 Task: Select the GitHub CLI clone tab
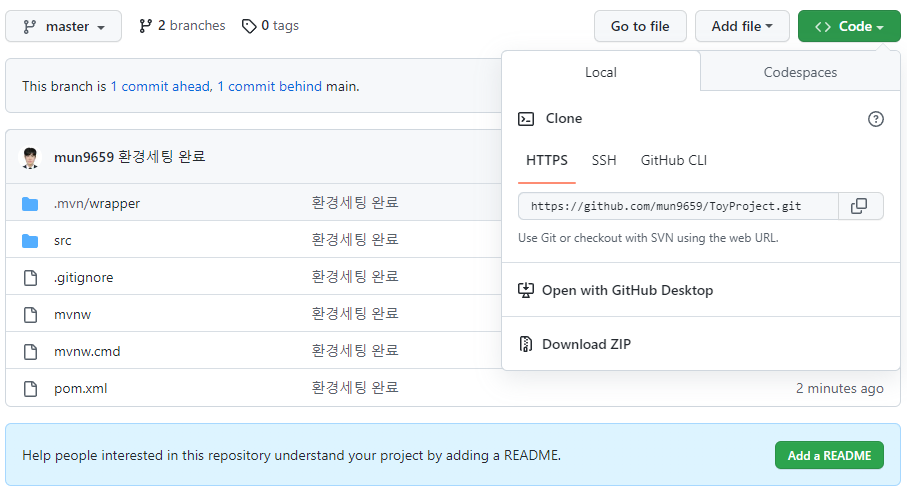[x=674, y=160]
